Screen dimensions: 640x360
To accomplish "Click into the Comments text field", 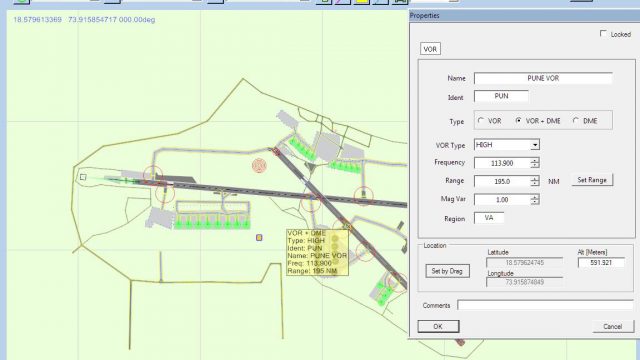I will pyautogui.click(x=545, y=305).
